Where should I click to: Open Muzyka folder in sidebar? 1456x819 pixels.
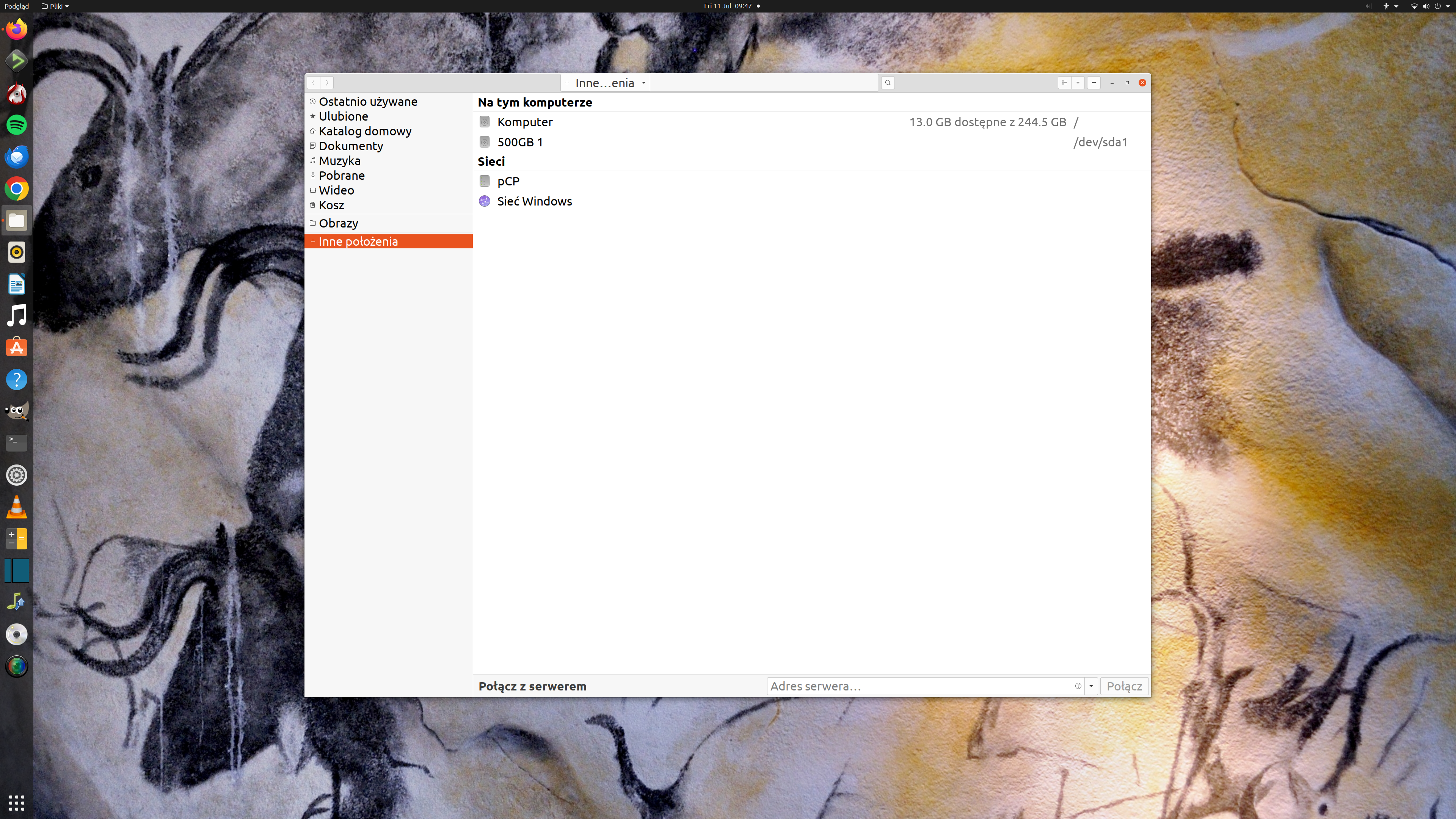point(388,160)
